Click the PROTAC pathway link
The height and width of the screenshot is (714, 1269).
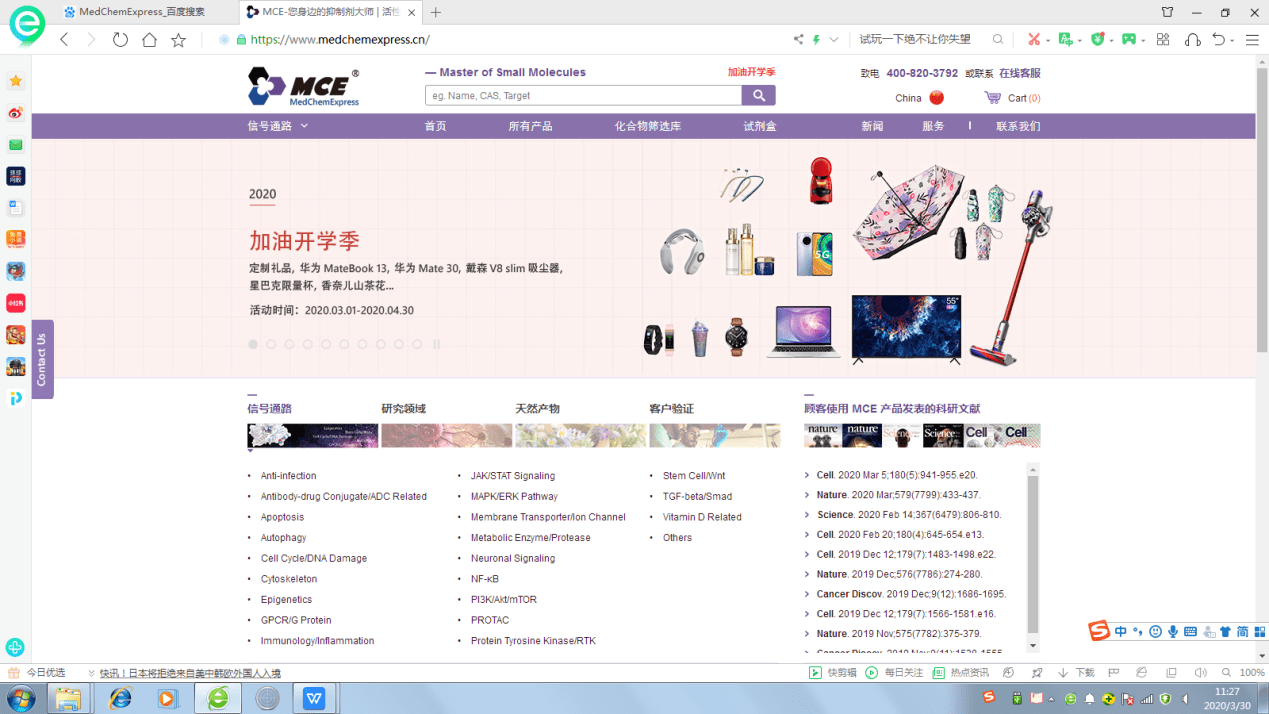490,620
